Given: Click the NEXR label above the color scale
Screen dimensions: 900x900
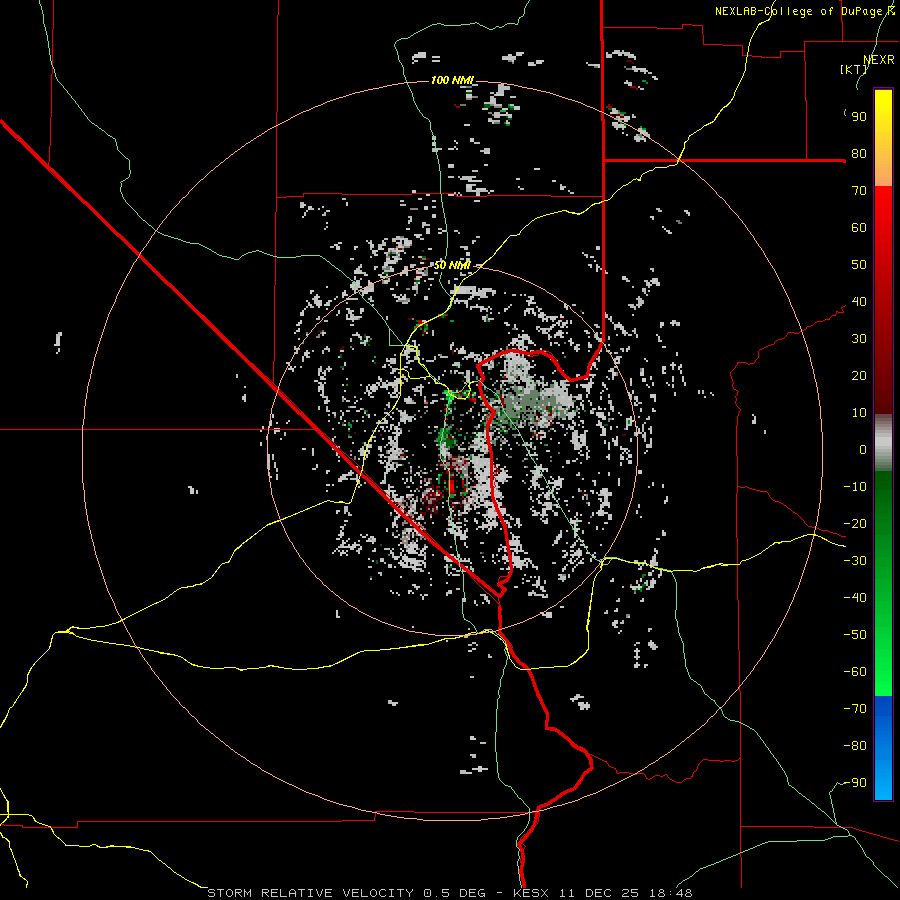Looking at the screenshot, I should tap(879, 60).
